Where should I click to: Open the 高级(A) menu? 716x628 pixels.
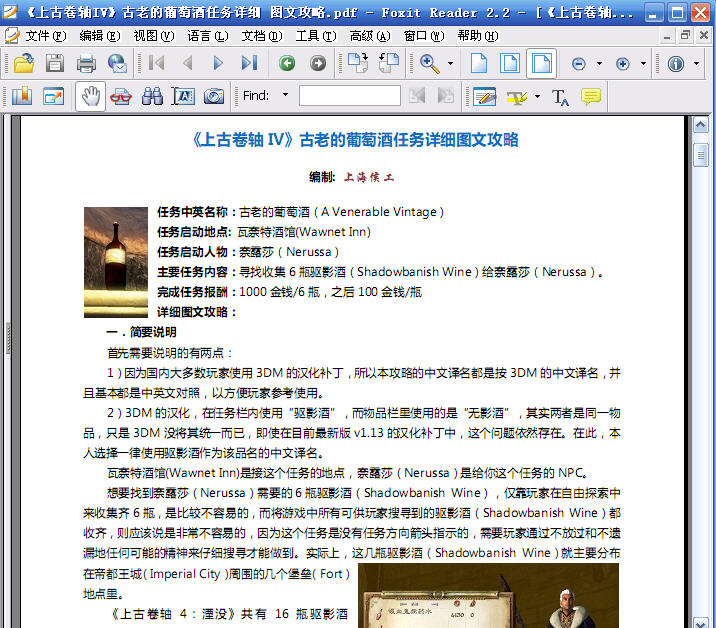point(370,36)
